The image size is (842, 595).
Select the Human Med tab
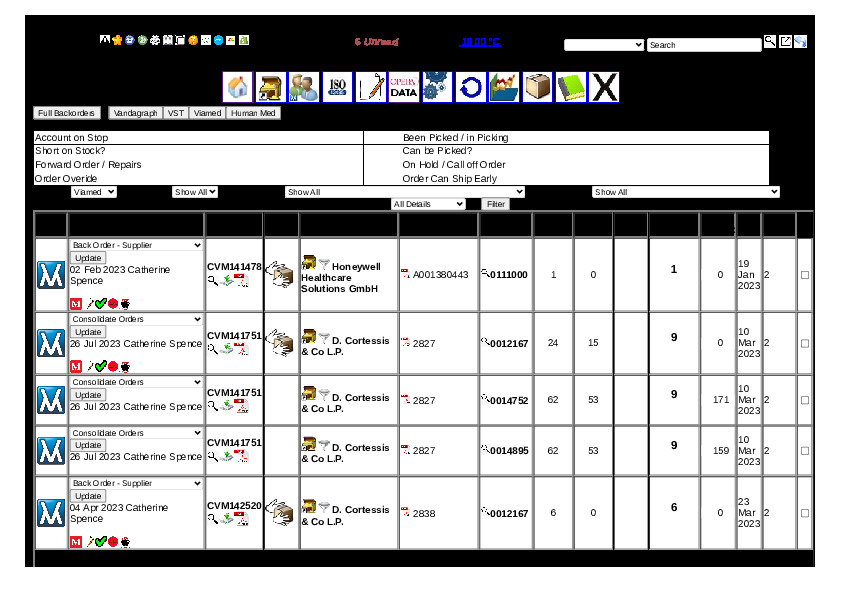pos(254,113)
